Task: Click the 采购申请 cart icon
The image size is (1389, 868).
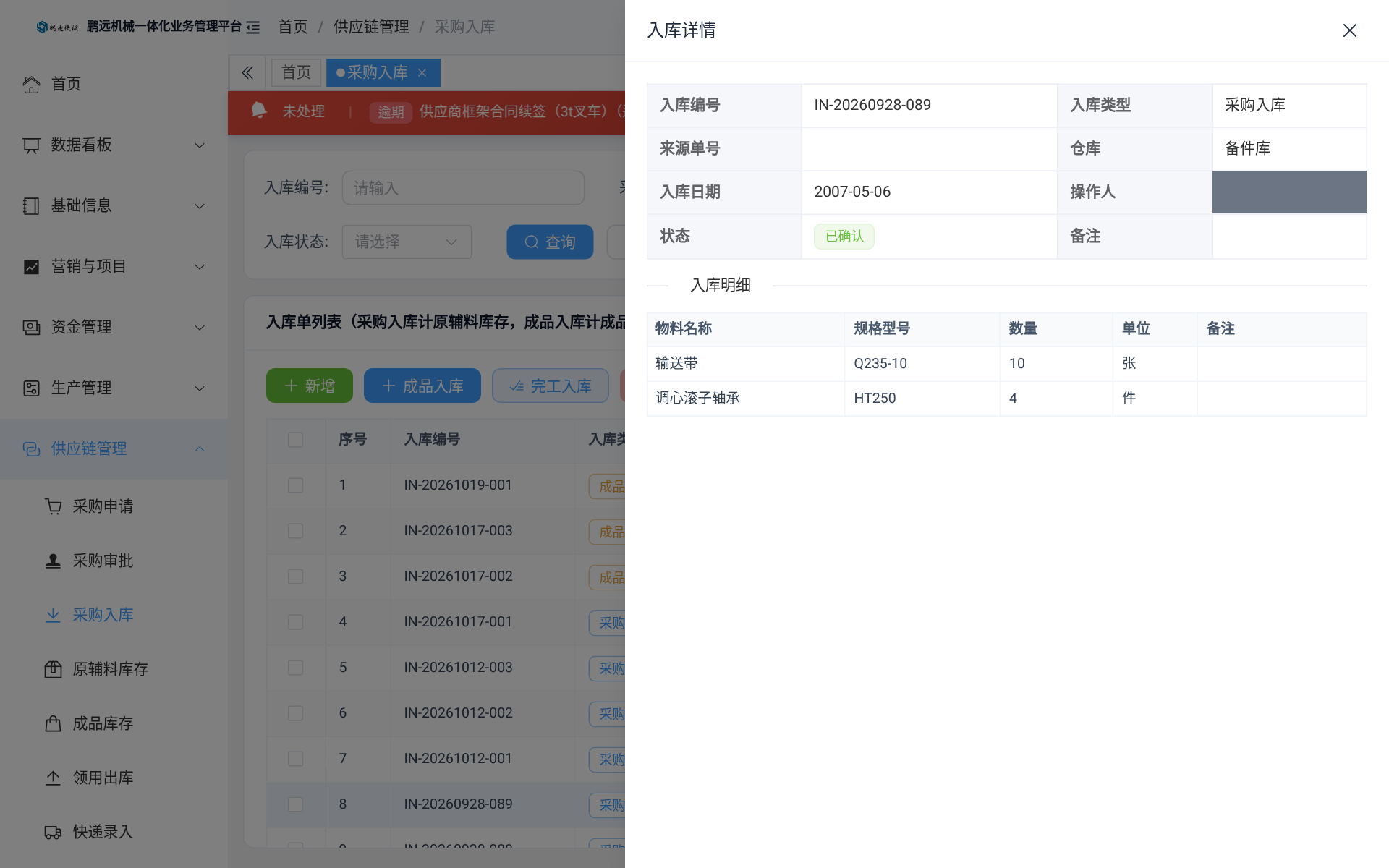Action: [53, 506]
